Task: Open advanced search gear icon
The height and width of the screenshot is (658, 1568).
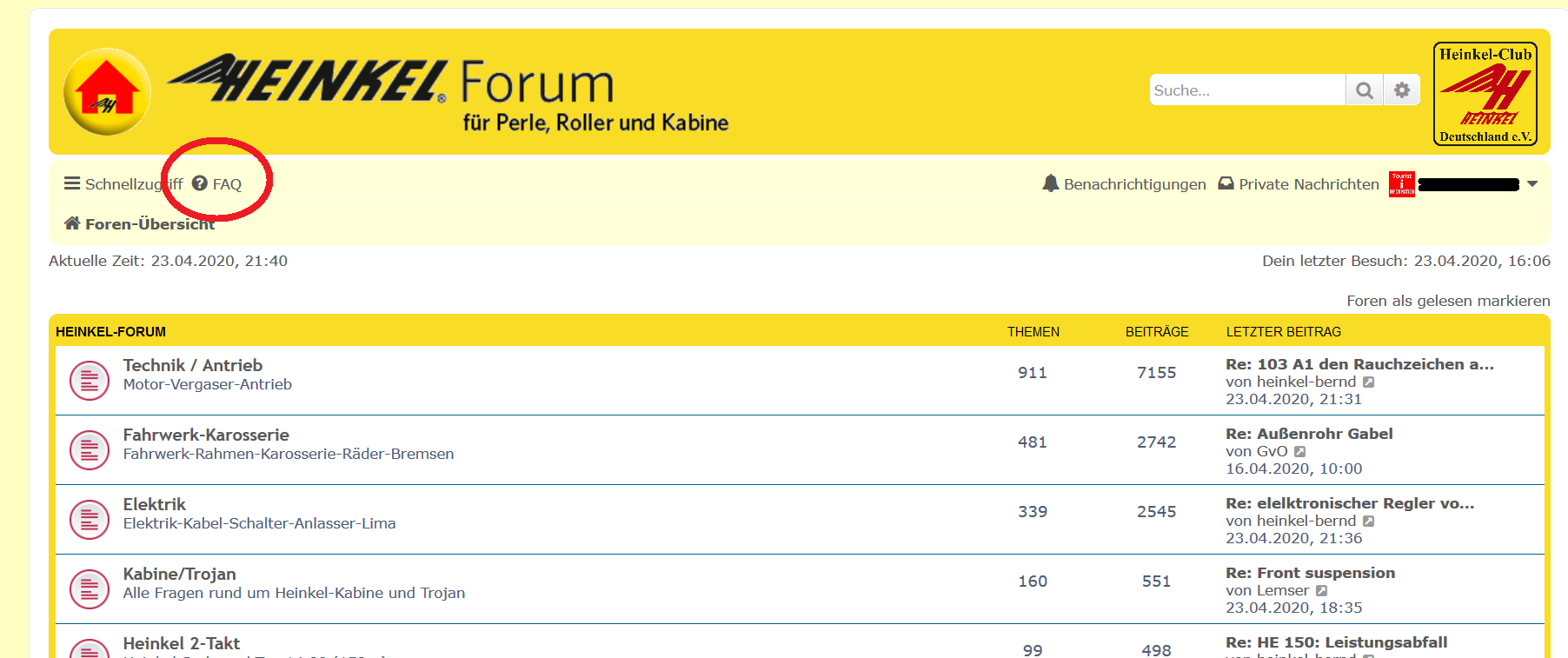Action: pyautogui.click(x=1402, y=90)
